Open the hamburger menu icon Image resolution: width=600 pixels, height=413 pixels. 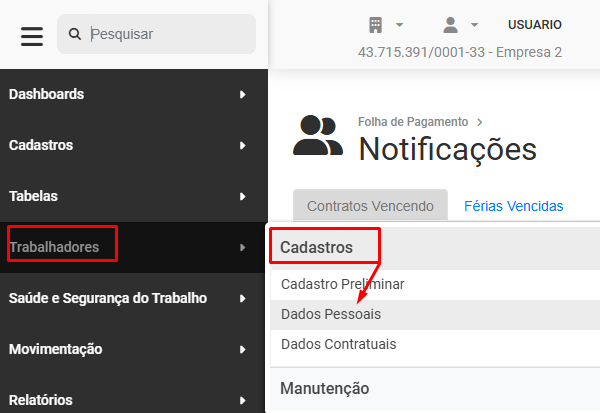(x=32, y=36)
